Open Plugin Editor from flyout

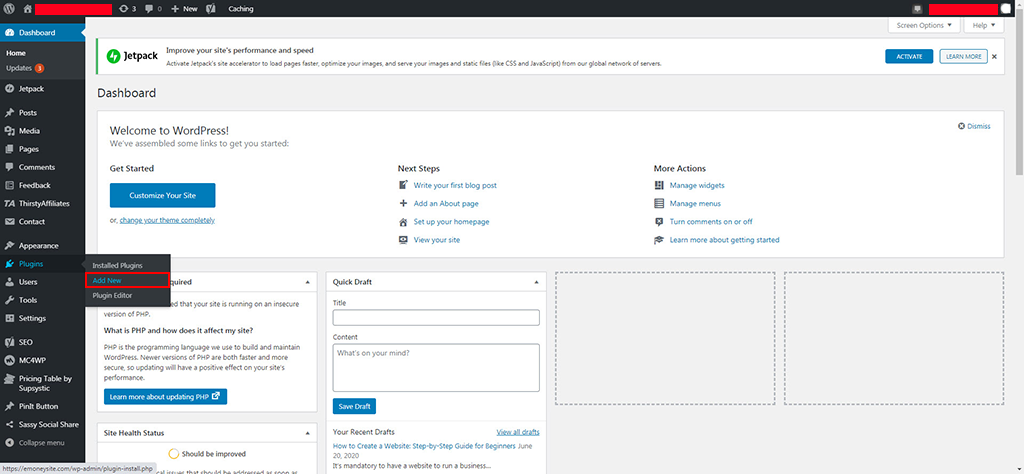point(112,296)
